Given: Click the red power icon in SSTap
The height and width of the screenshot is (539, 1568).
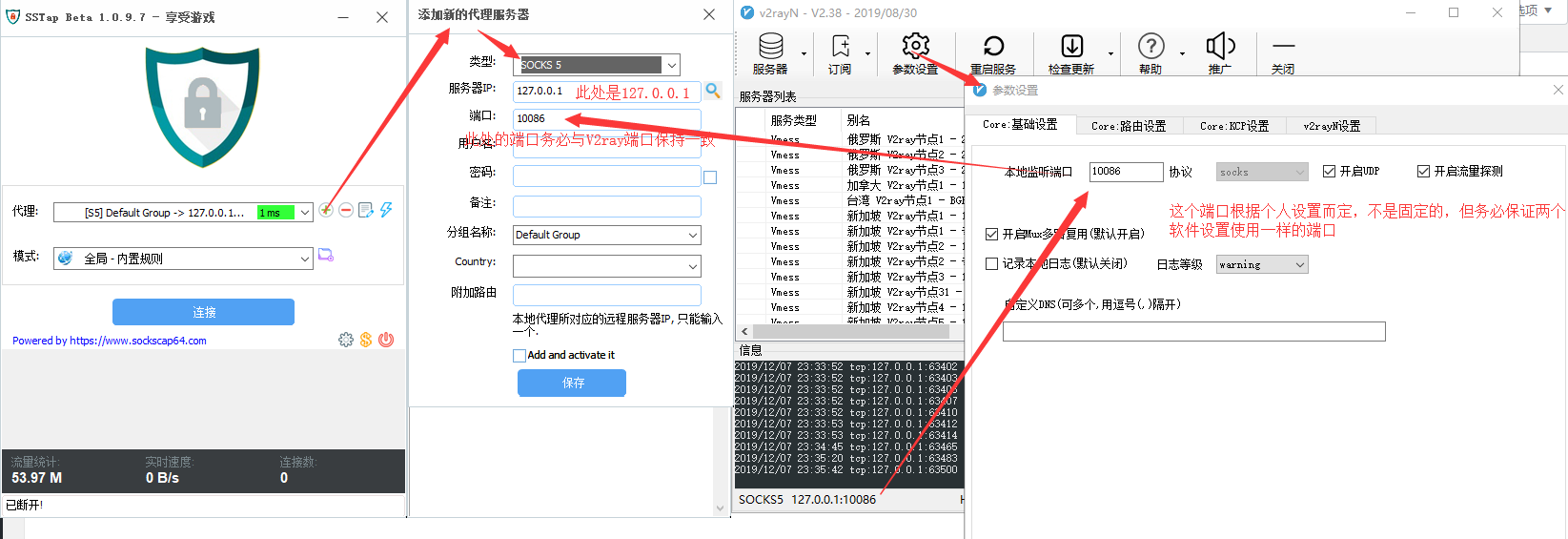Looking at the screenshot, I should coord(386,340).
